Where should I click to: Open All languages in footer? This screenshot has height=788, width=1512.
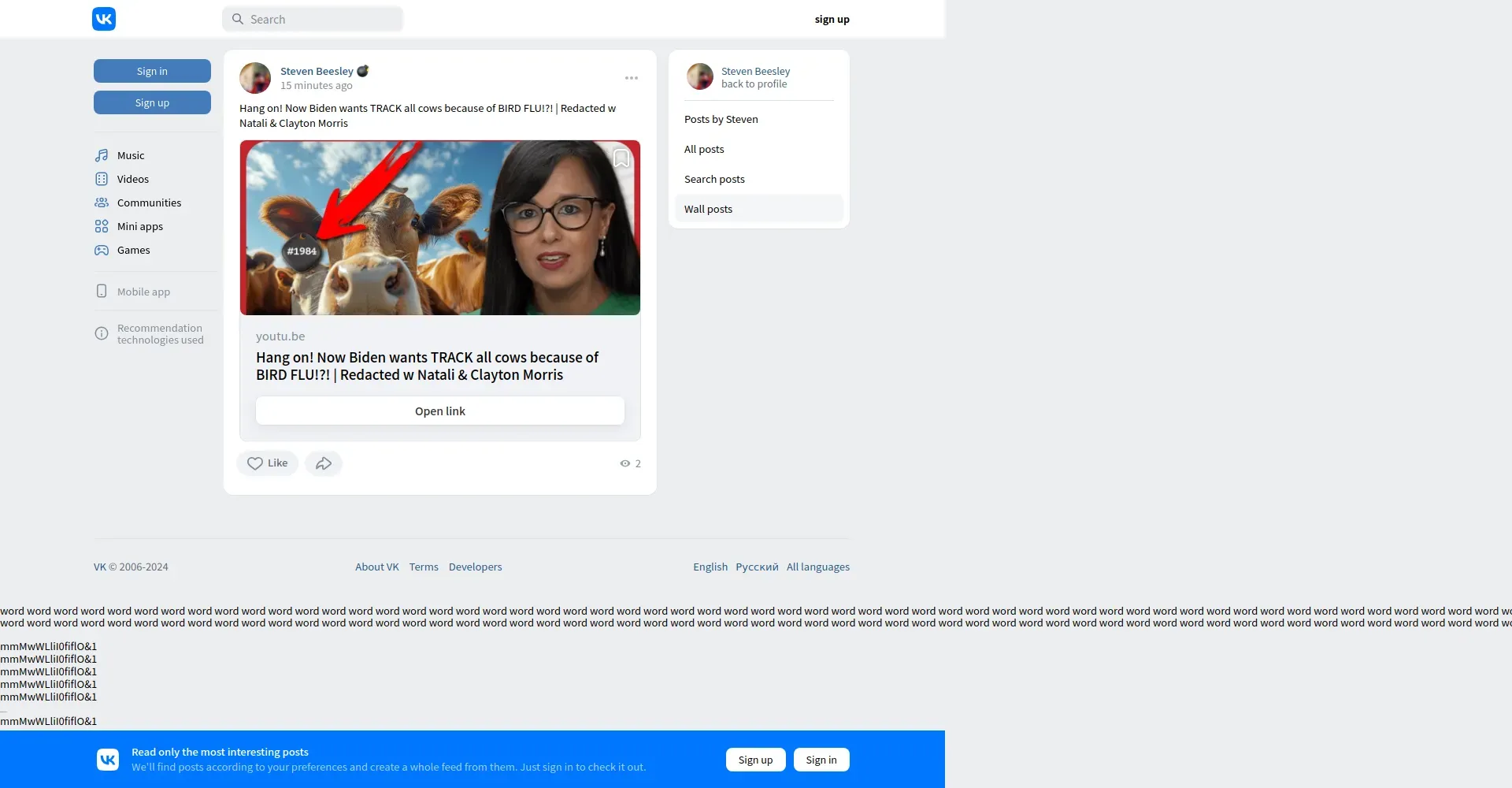pos(818,567)
